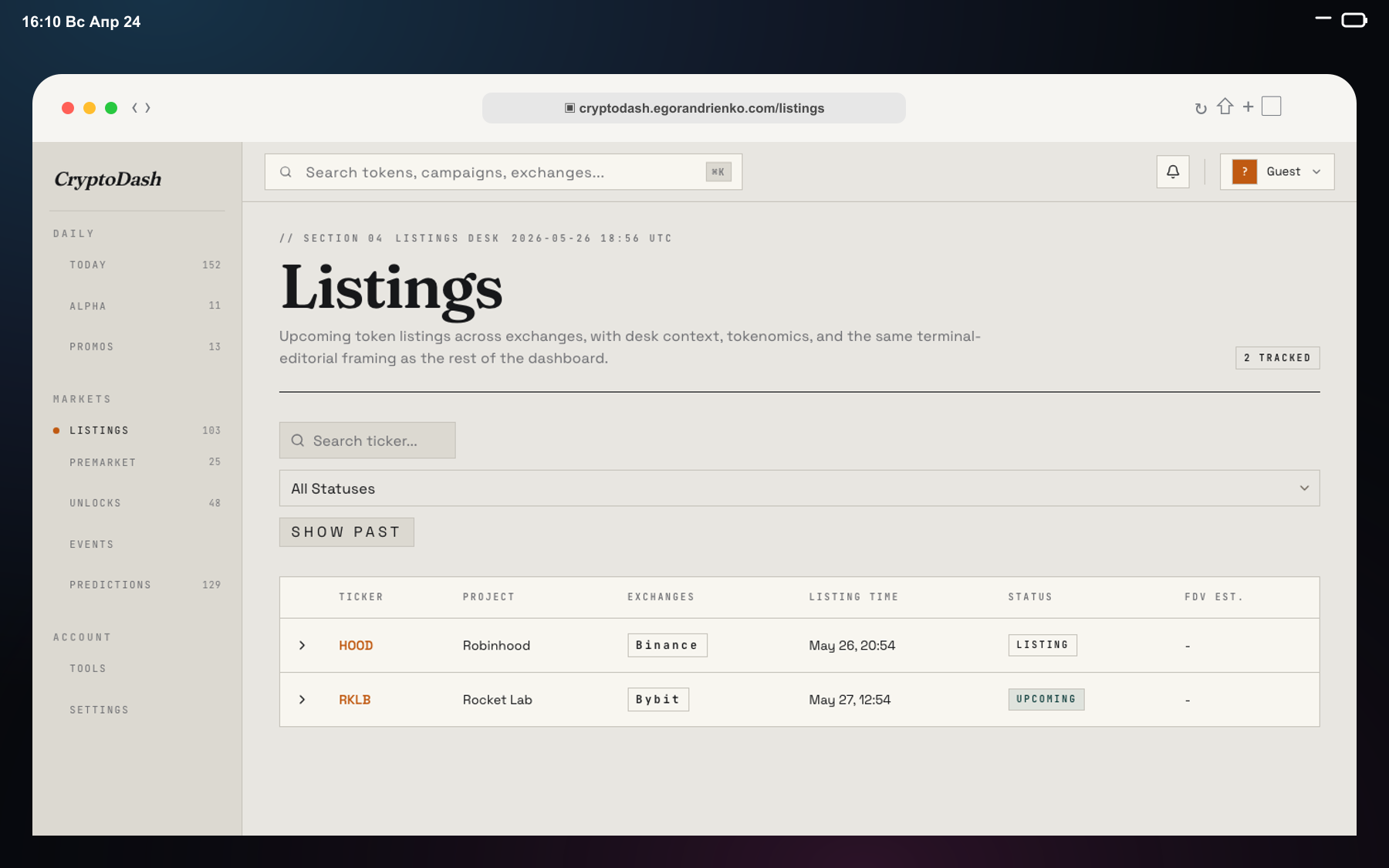
Task: Click the UPCOMING status badge
Action: pyautogui.click(x=1046, y=698)
